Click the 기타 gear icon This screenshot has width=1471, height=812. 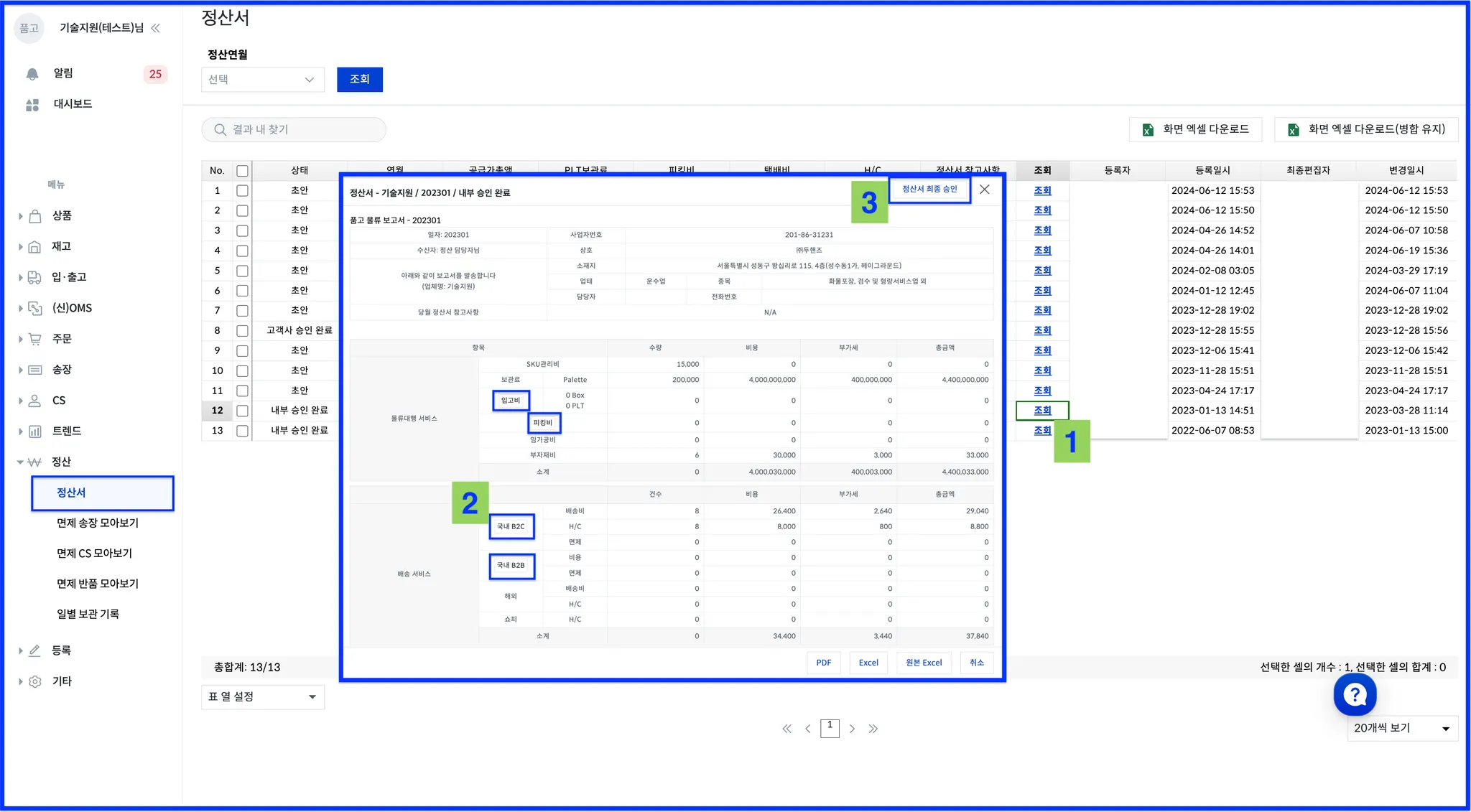(x=34, y=681)
